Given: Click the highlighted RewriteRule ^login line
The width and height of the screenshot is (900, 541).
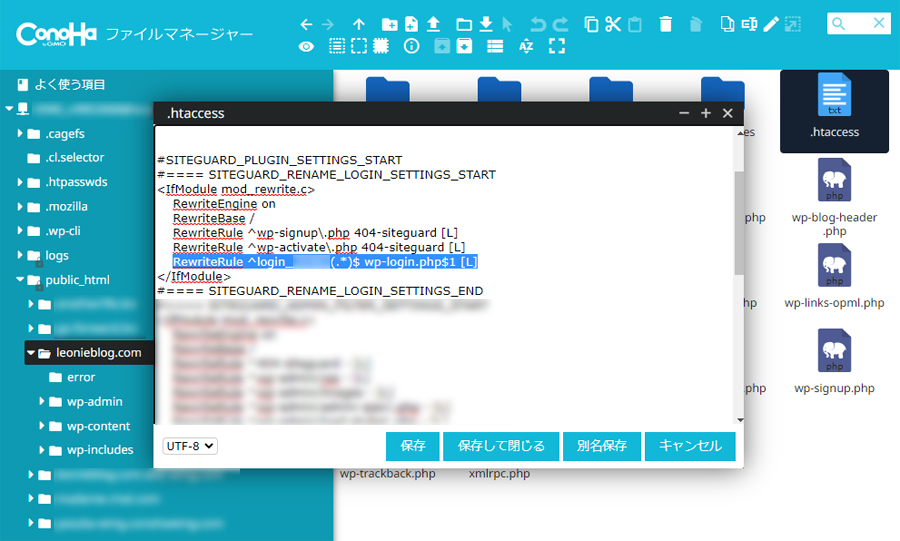Looking at the screenshot, I should pos(325,262).
